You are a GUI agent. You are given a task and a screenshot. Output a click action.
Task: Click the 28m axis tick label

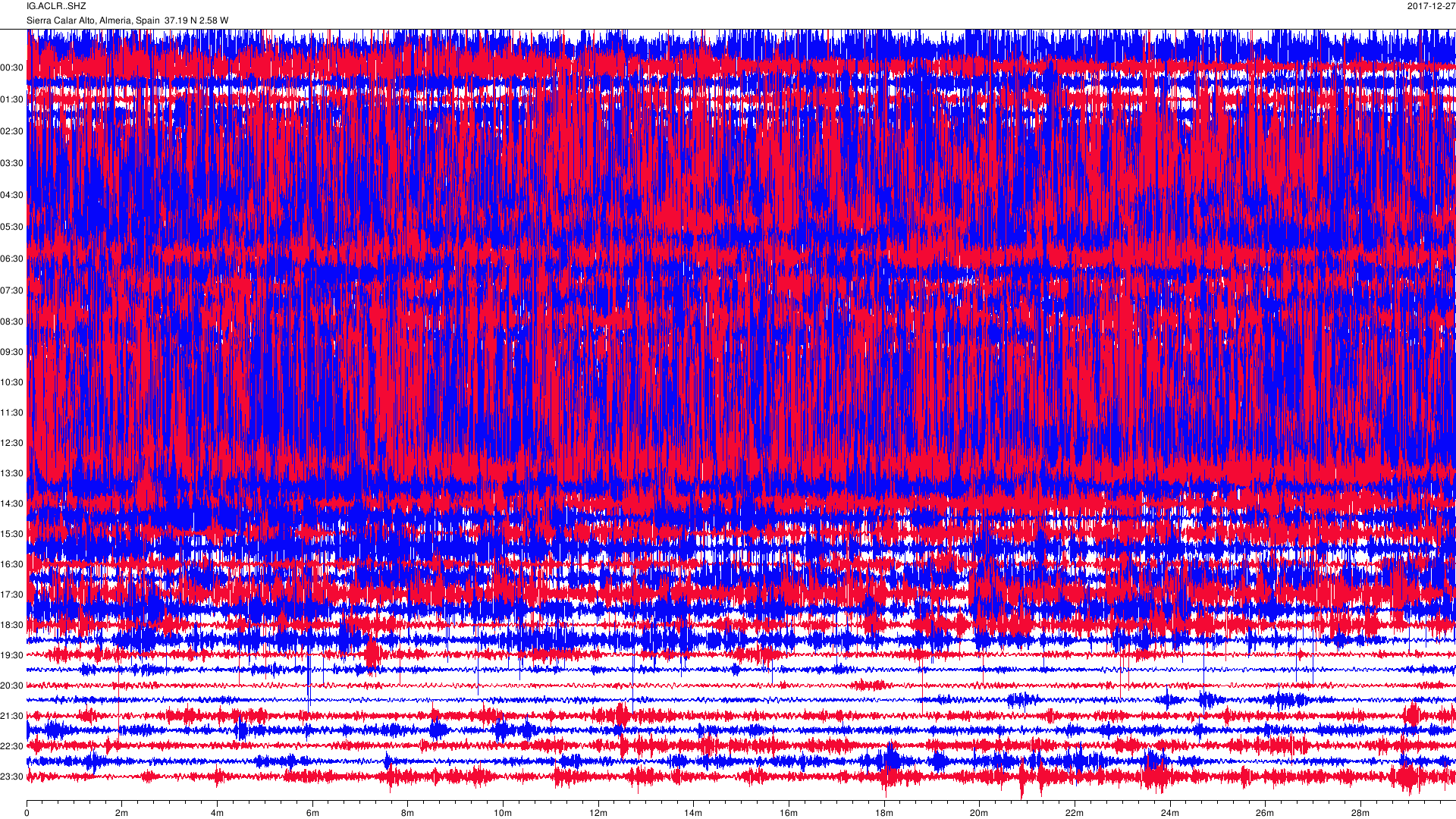1360,813
